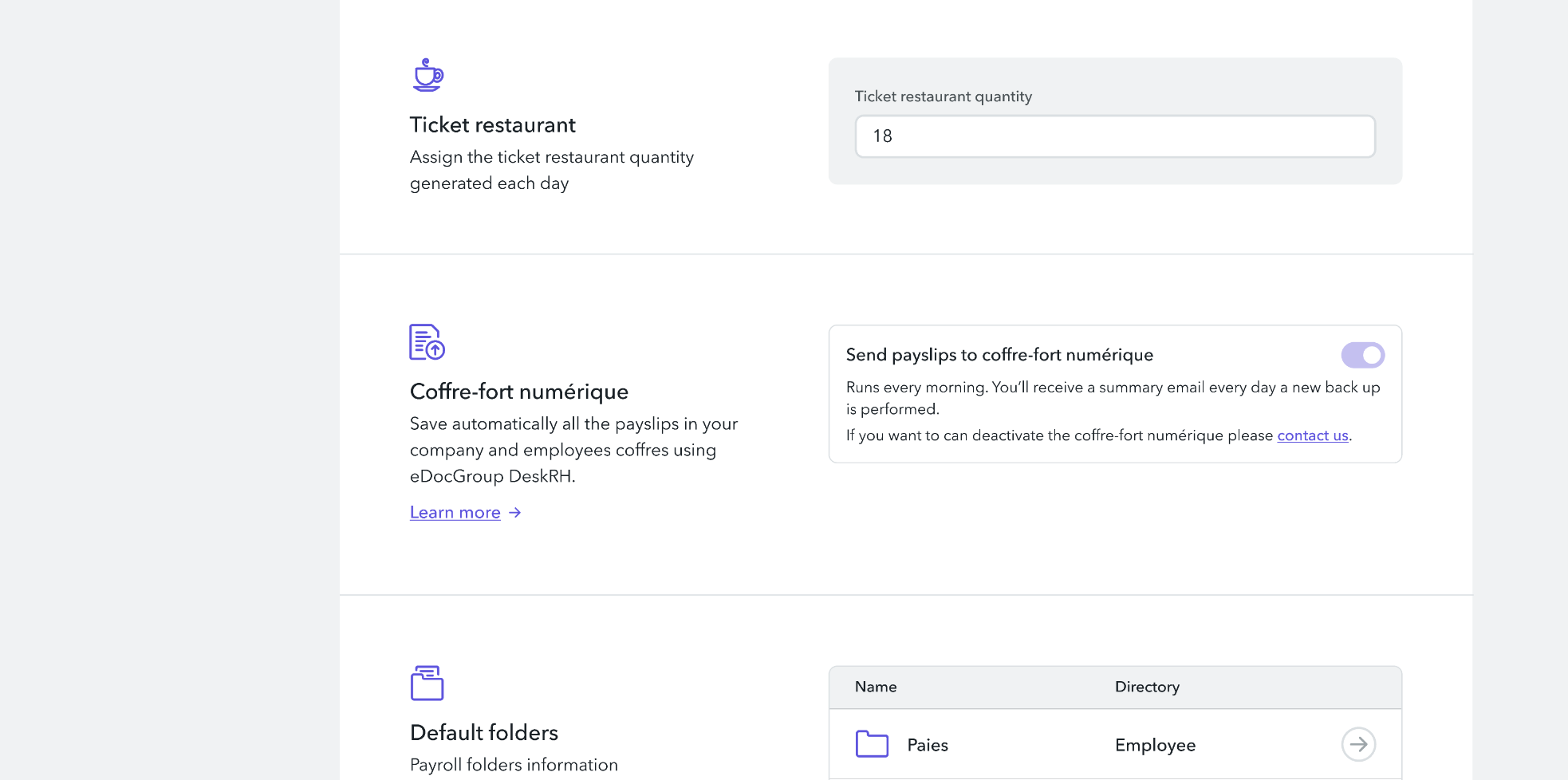Click the Send payslips to coffre-fort title
The image size is (1568, 780).
(x=999, y=355)
